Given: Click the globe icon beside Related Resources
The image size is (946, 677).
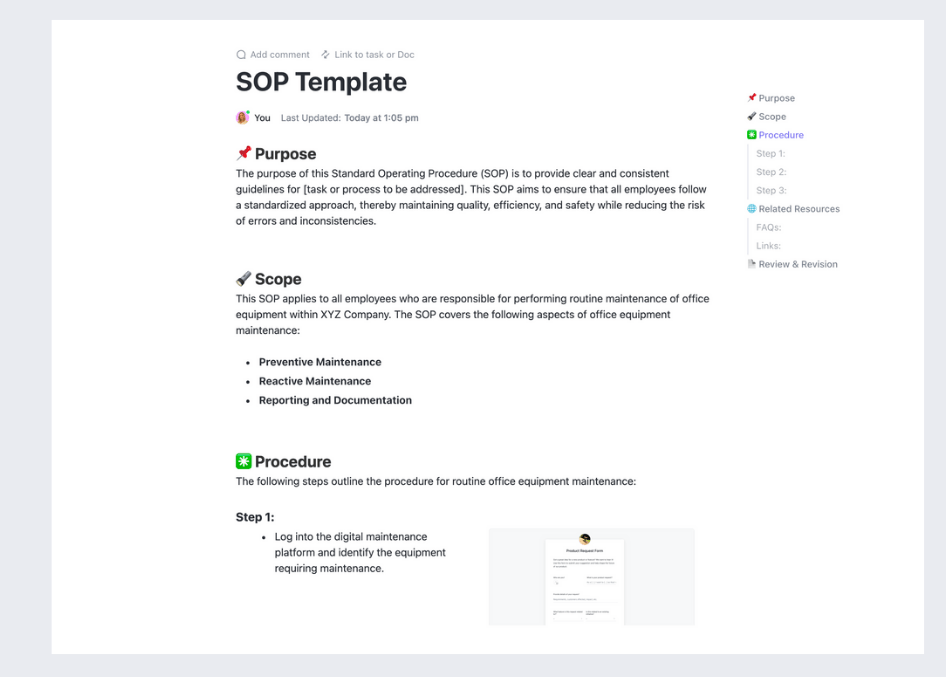Looking at the screenshot, I should (x=751, y=209).
